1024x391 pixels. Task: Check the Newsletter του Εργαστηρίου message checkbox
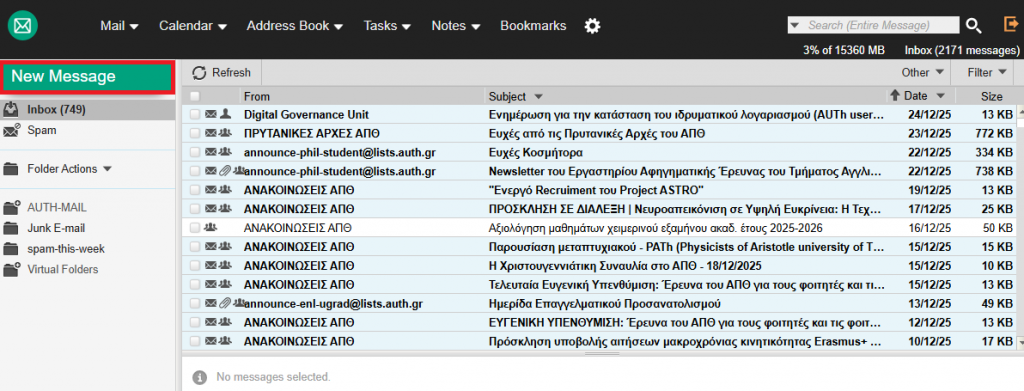pos(195,171)
